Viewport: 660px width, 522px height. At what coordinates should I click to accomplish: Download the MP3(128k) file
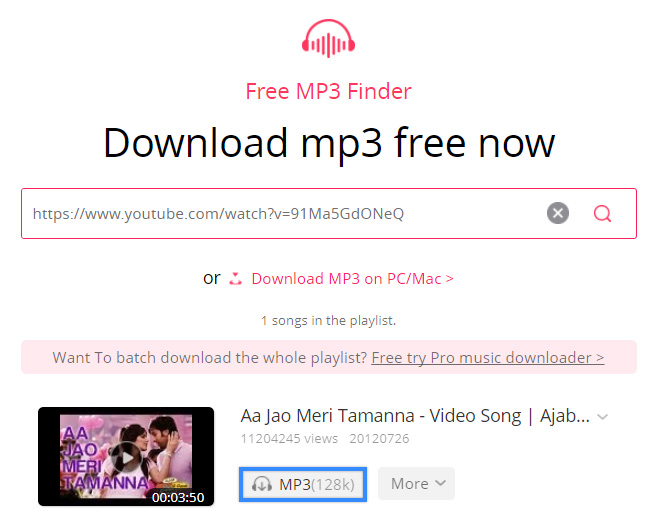point(303,485)
